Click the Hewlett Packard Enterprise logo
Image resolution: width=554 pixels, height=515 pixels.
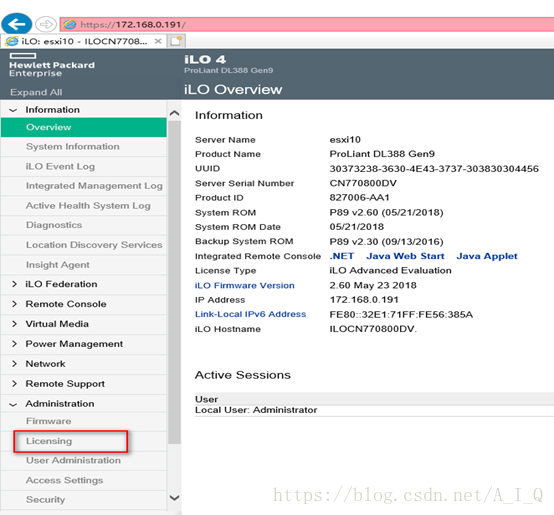point(52,65)
